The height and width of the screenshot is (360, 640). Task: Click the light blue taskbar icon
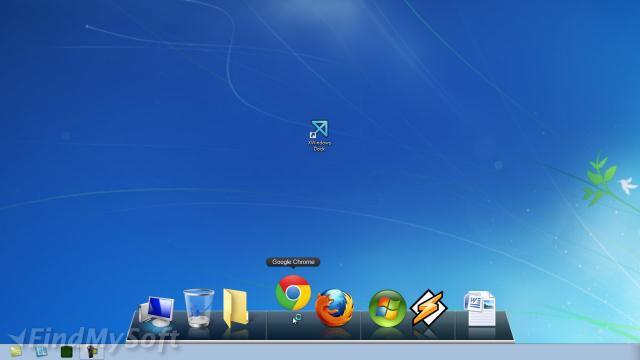pos(41,351)
